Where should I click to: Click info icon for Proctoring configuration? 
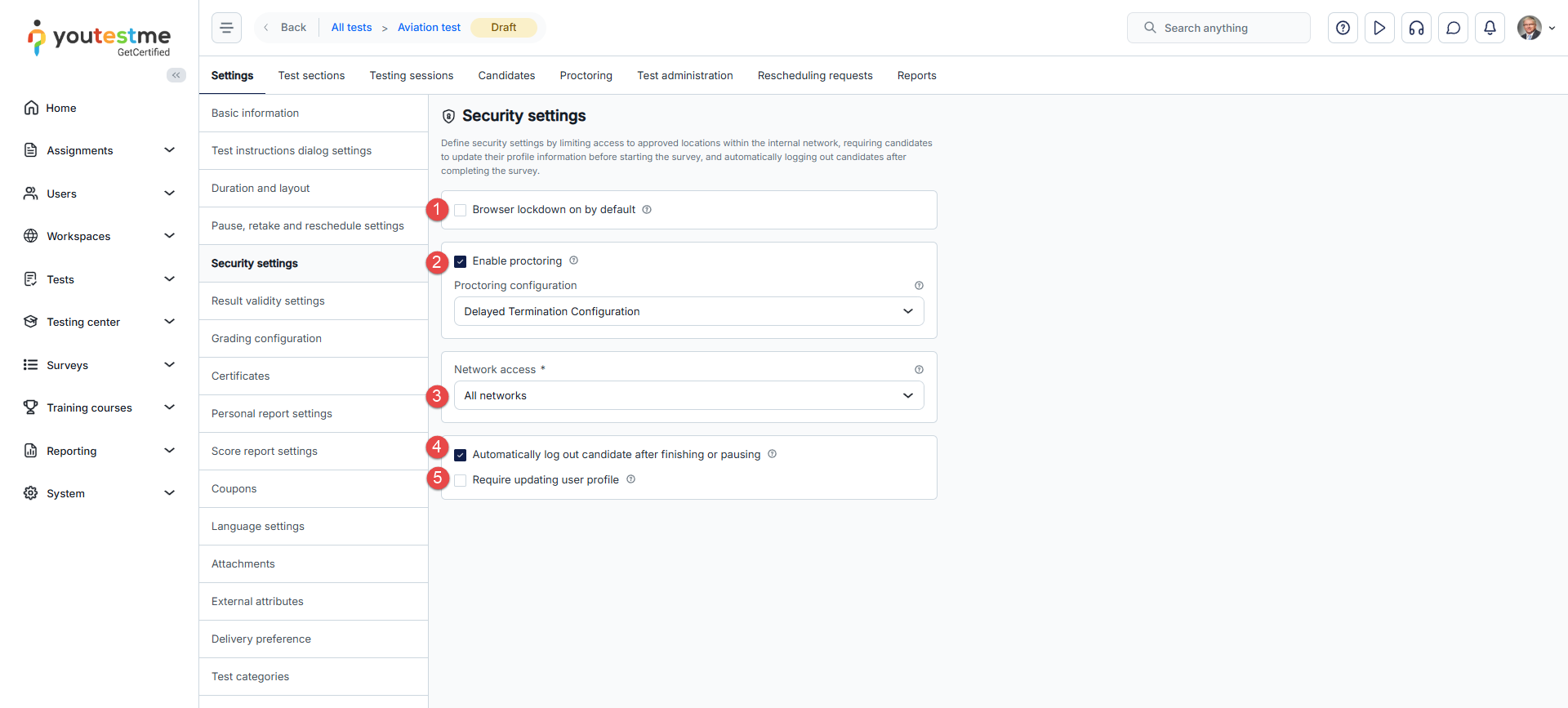click(x=919, y=286)
